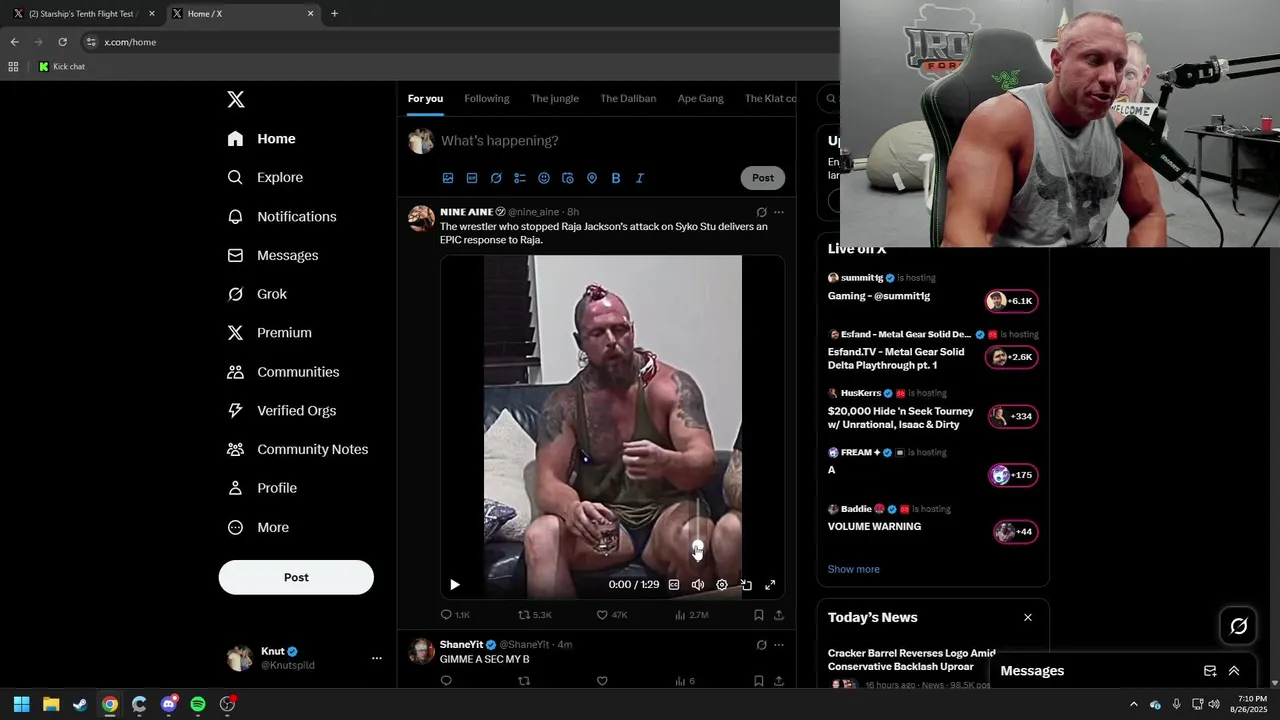Compose new message in Messages drawer
Viewport: 1280px width, 720px height.
[x=1210, y=671]
